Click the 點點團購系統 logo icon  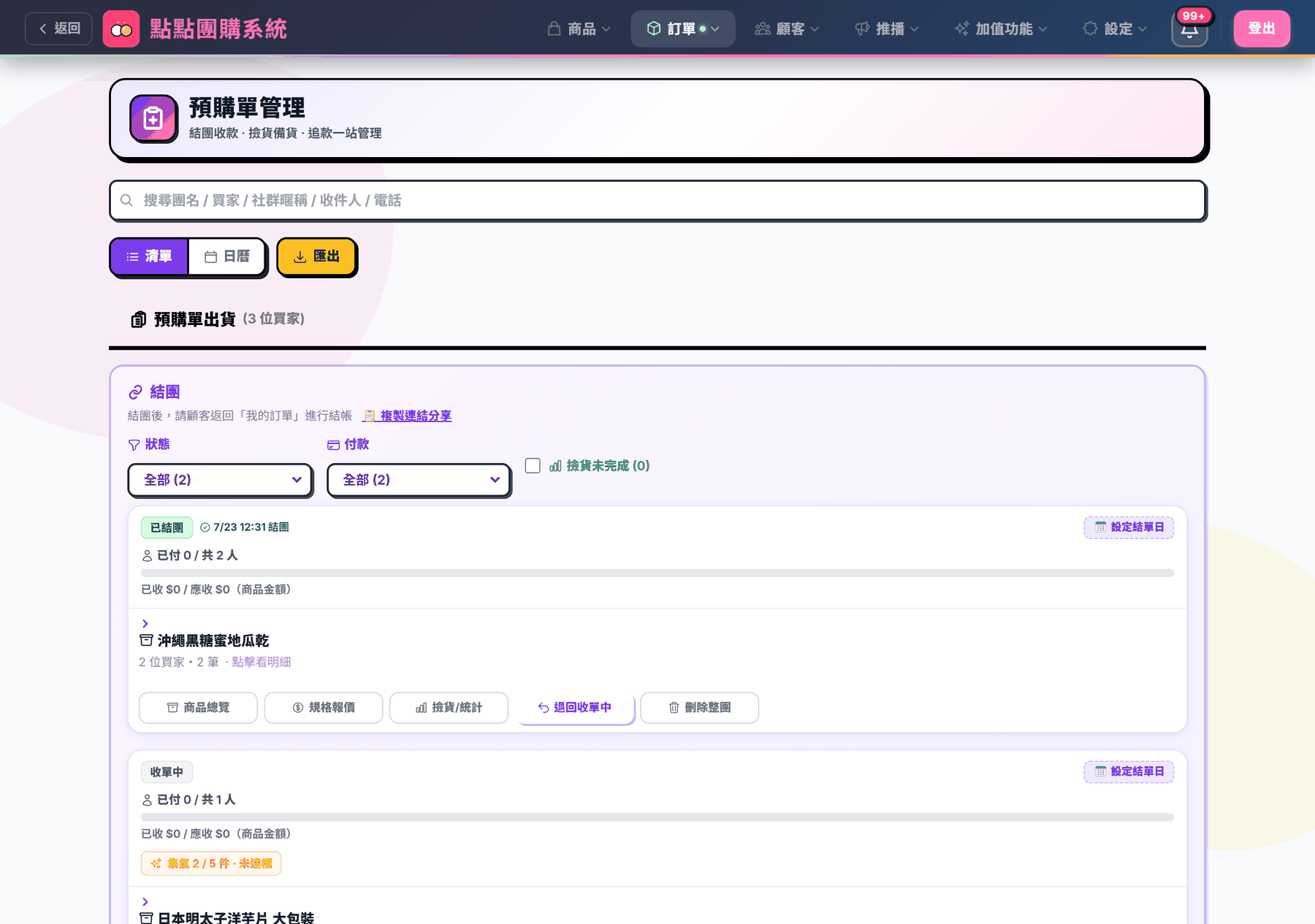click(121, 29)
